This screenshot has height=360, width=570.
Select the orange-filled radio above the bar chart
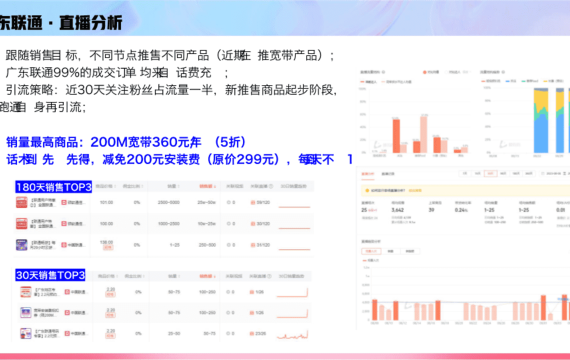click(x=424, y=72)
